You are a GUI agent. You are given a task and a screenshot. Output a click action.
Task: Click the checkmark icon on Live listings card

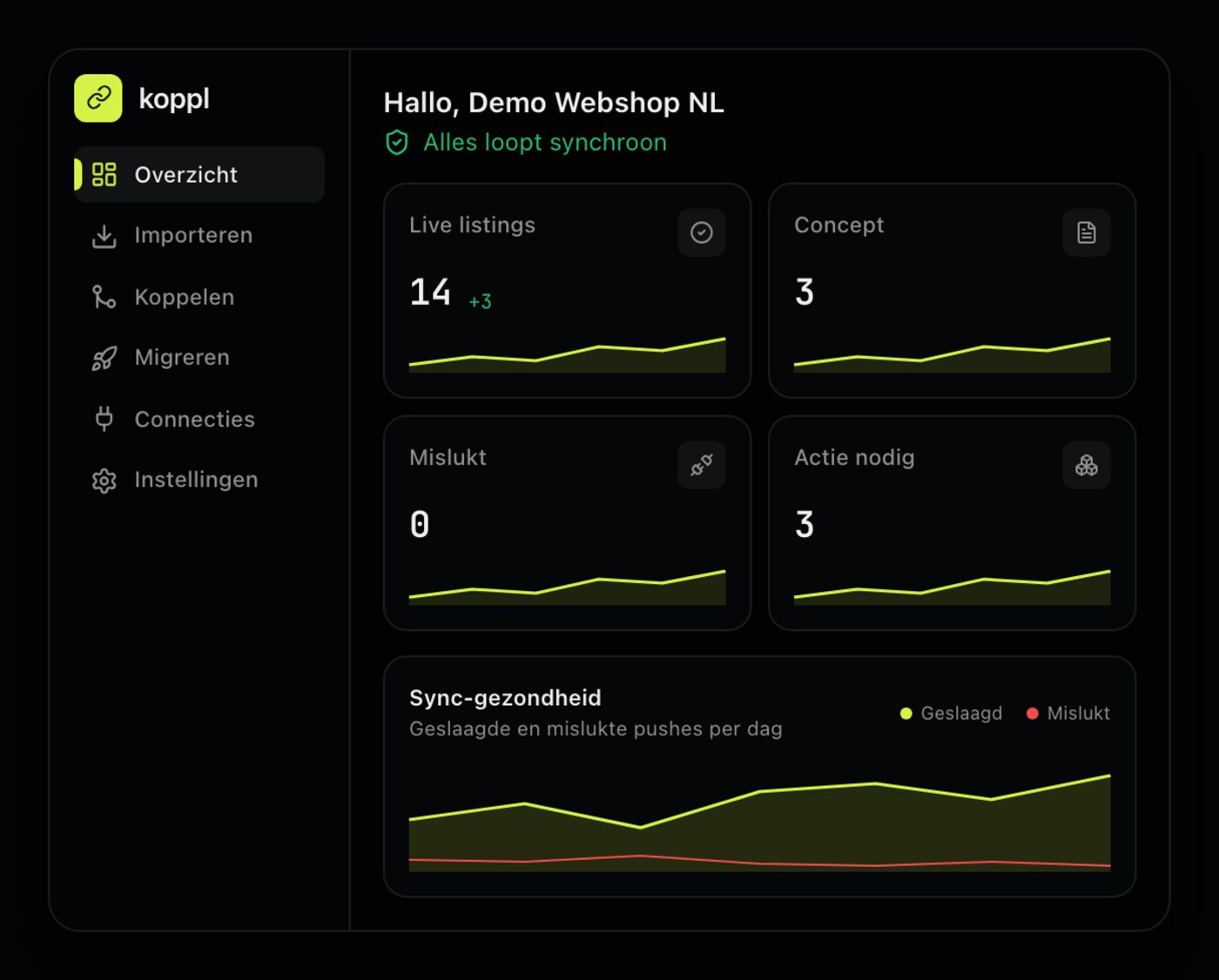[x=702, y=232]
